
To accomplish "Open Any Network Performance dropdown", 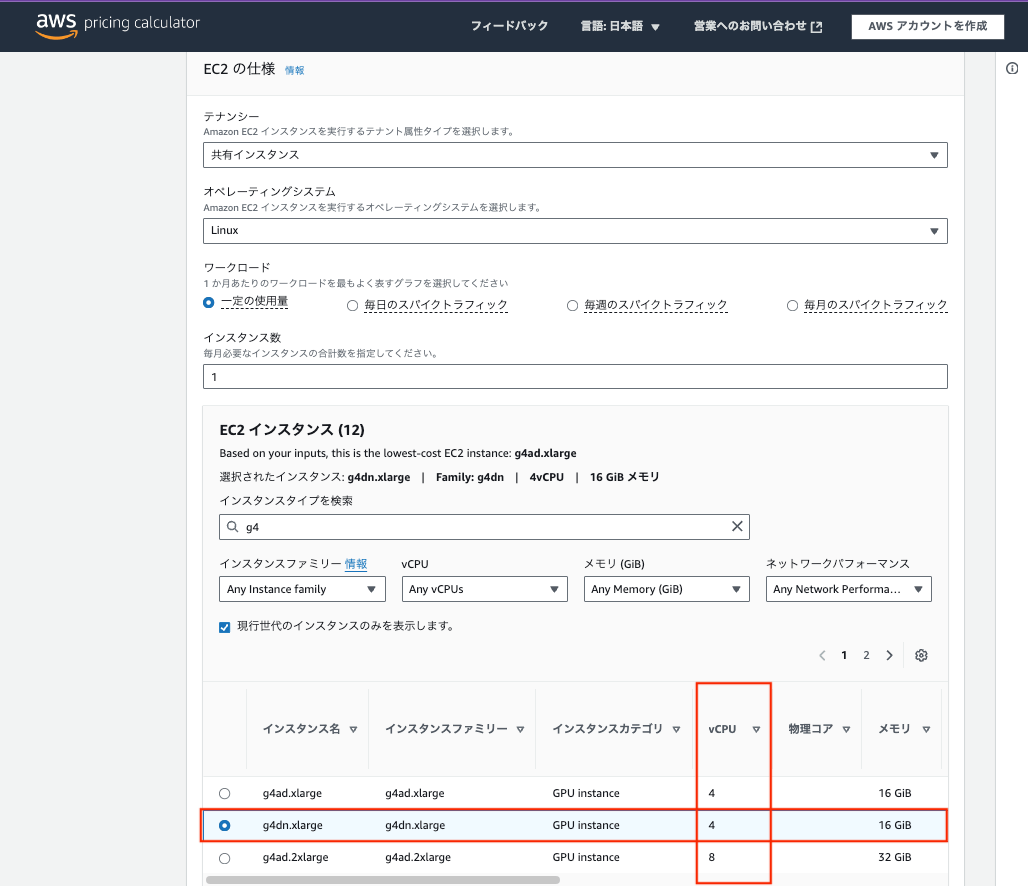I will (848, 589).
